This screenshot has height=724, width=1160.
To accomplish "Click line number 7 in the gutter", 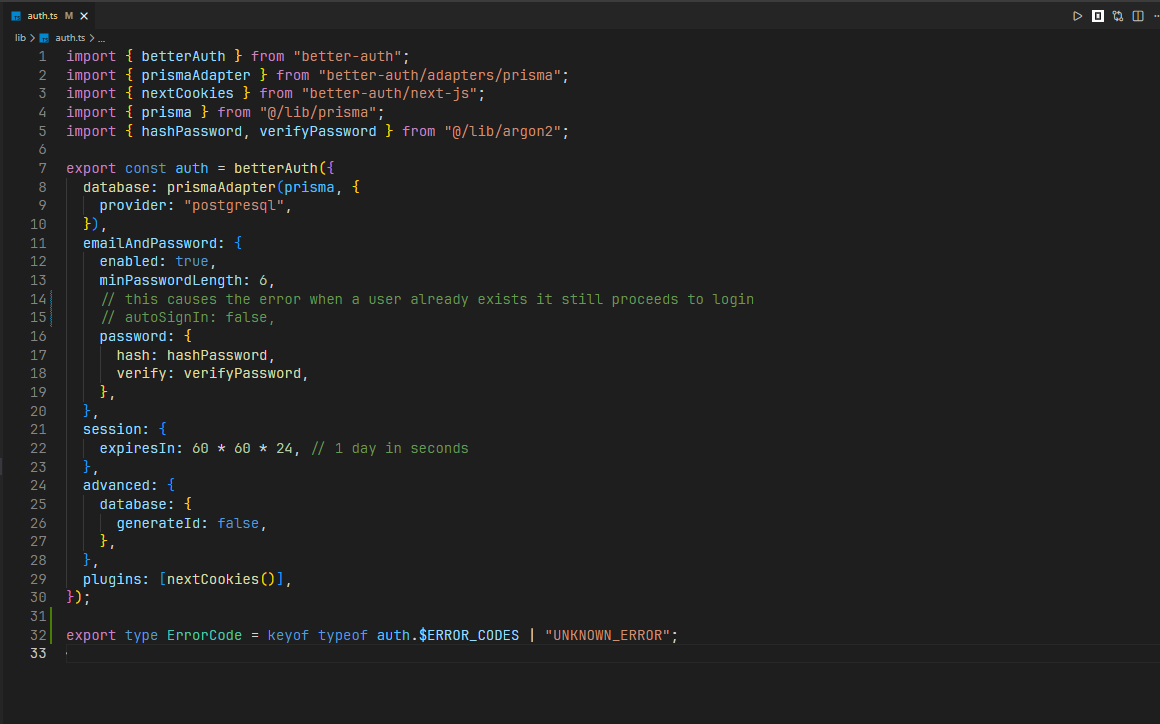I will point(42,169).
